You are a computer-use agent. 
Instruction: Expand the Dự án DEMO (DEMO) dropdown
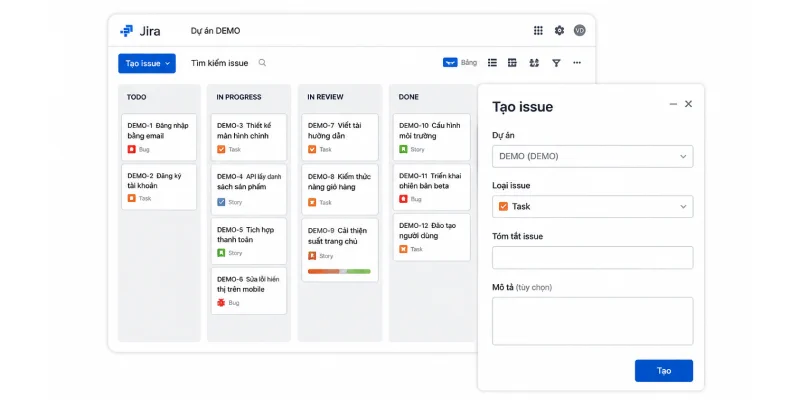(x=592, y=157)
